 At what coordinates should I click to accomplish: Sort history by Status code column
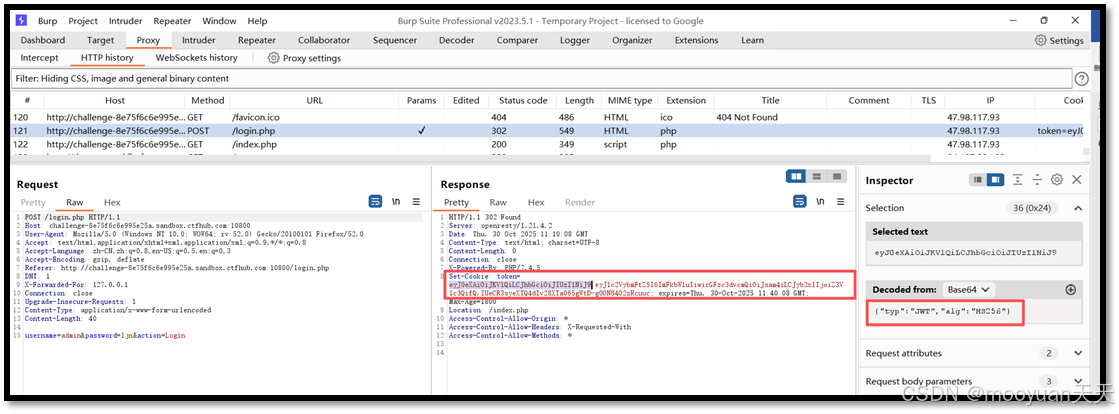523,101
